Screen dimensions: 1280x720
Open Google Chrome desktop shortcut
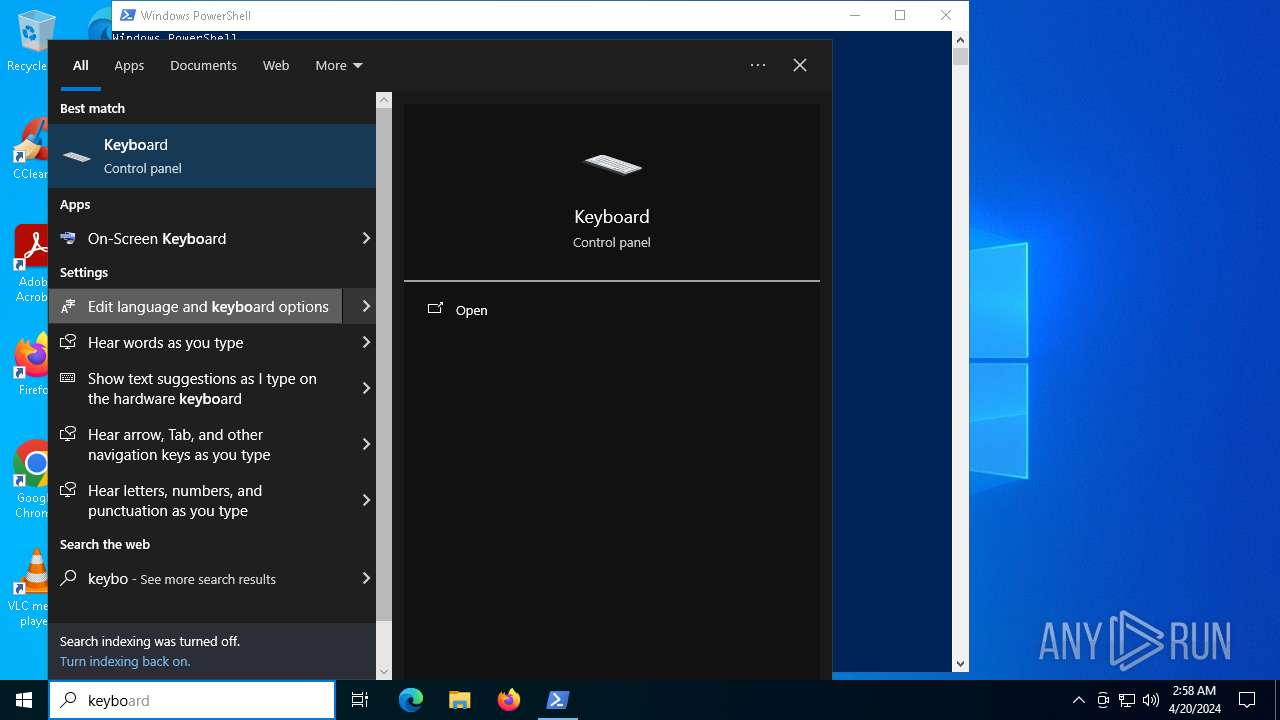[30, 480]
